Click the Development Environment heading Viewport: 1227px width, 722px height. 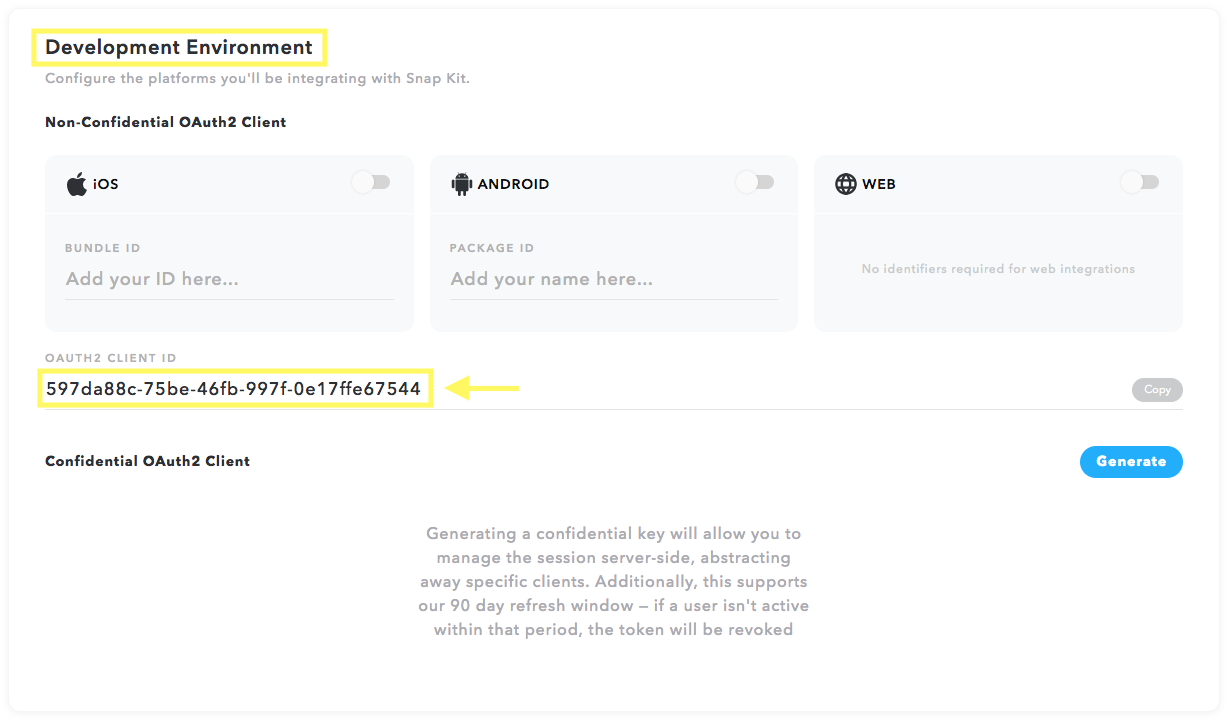(x=179, y=47)
